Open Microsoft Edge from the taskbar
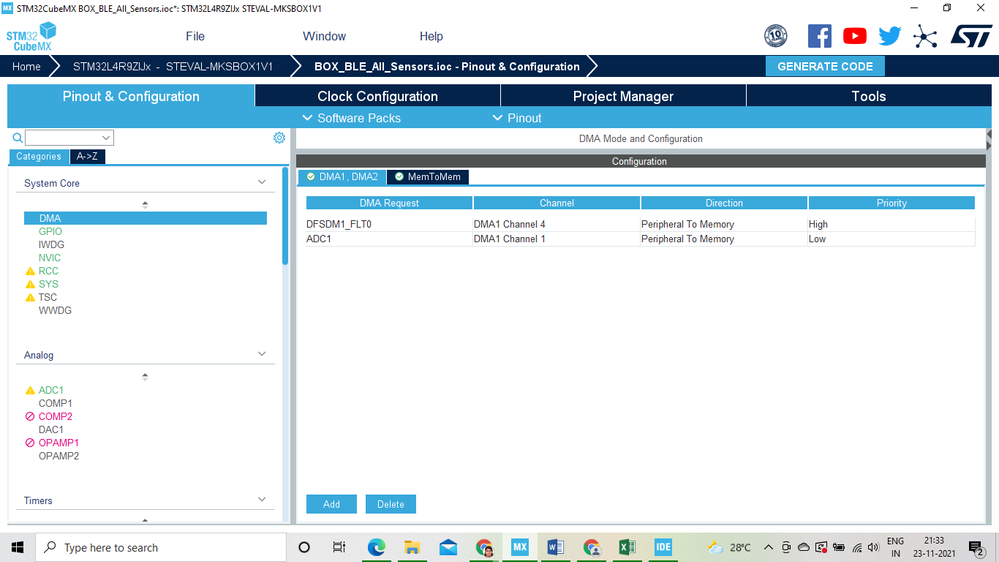This screenshot has width=999, height=562. (377, 547)
